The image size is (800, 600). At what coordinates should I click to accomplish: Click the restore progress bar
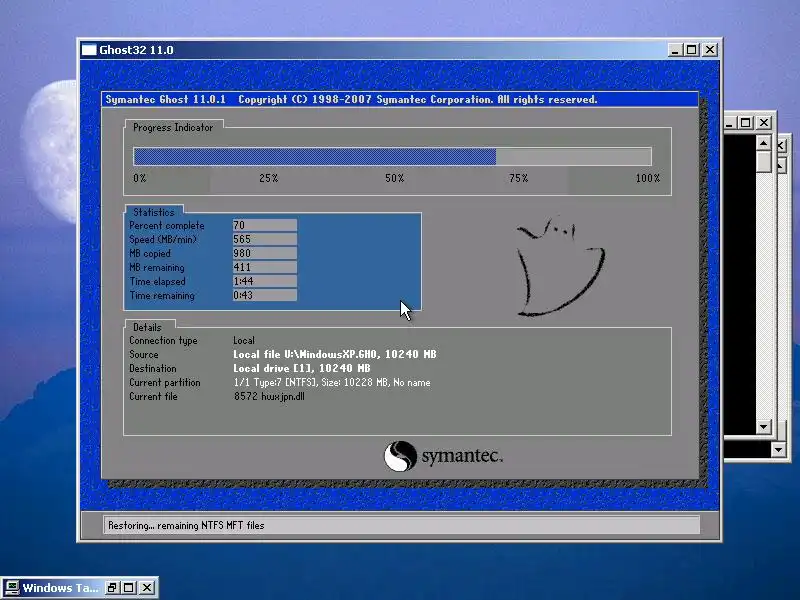point(392,156)
